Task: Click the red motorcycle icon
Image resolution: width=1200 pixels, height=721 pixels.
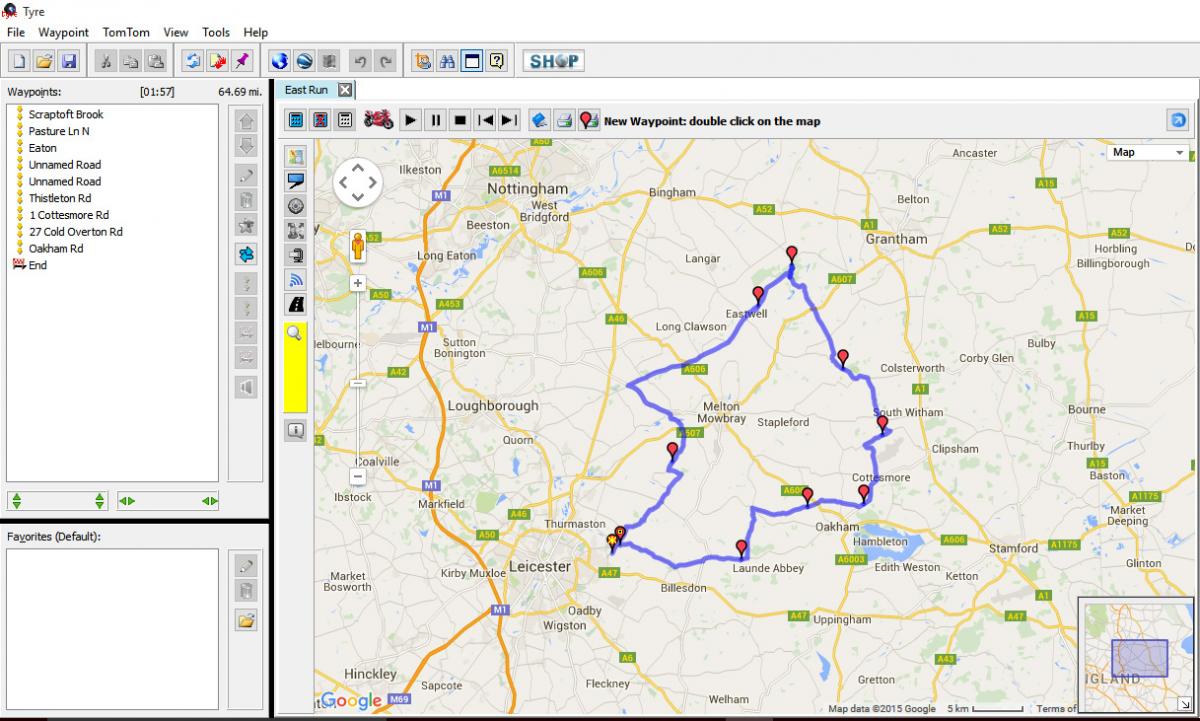Action: point(379,120)
